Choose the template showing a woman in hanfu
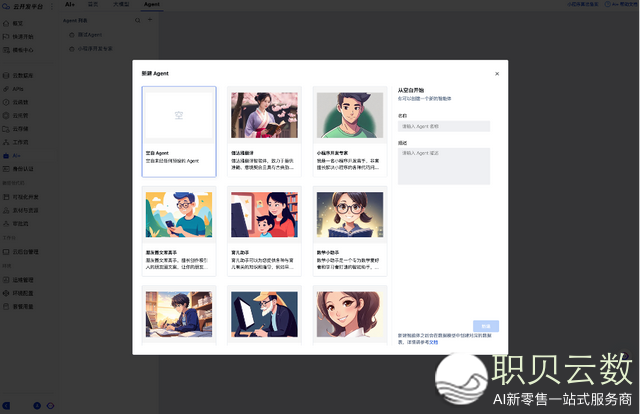Screen dimensions: 640x414 pos(265,131)
